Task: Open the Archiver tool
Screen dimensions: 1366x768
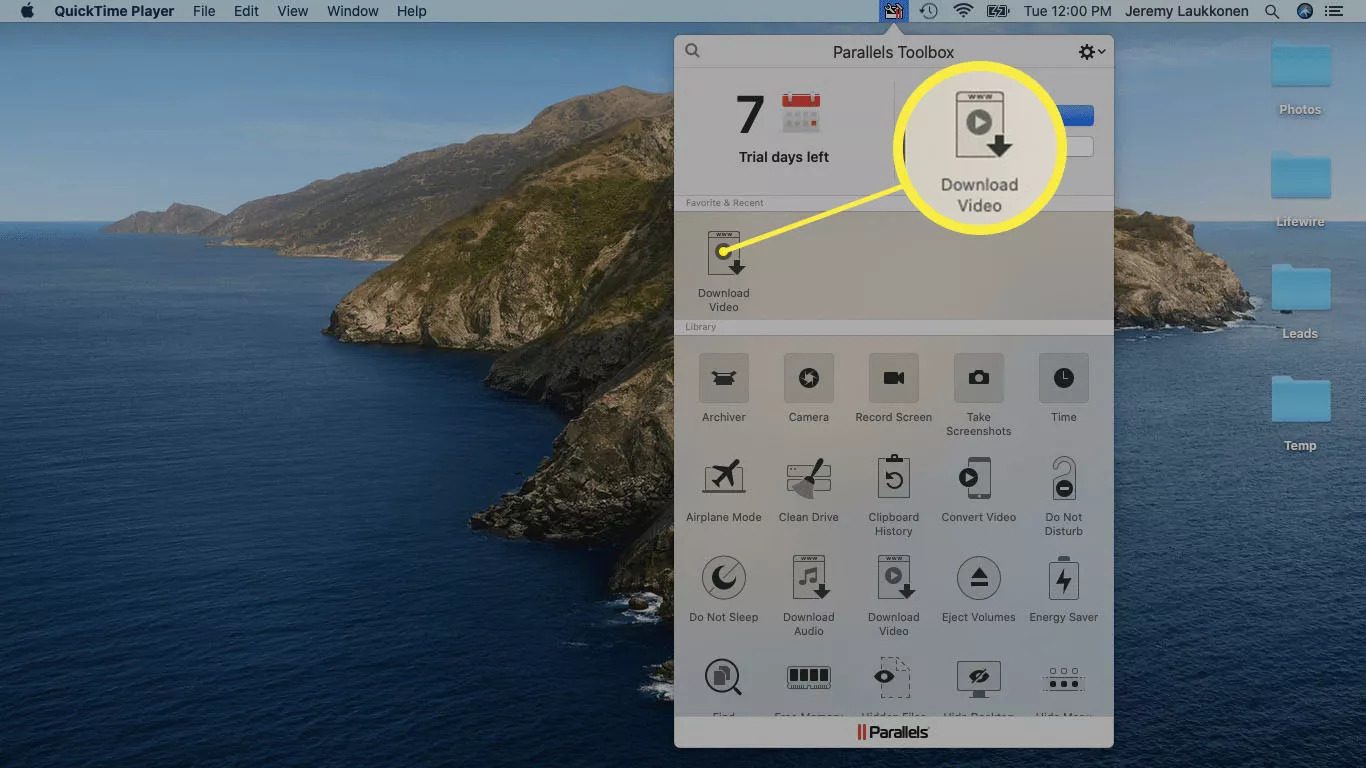Action: coord(723,379)
